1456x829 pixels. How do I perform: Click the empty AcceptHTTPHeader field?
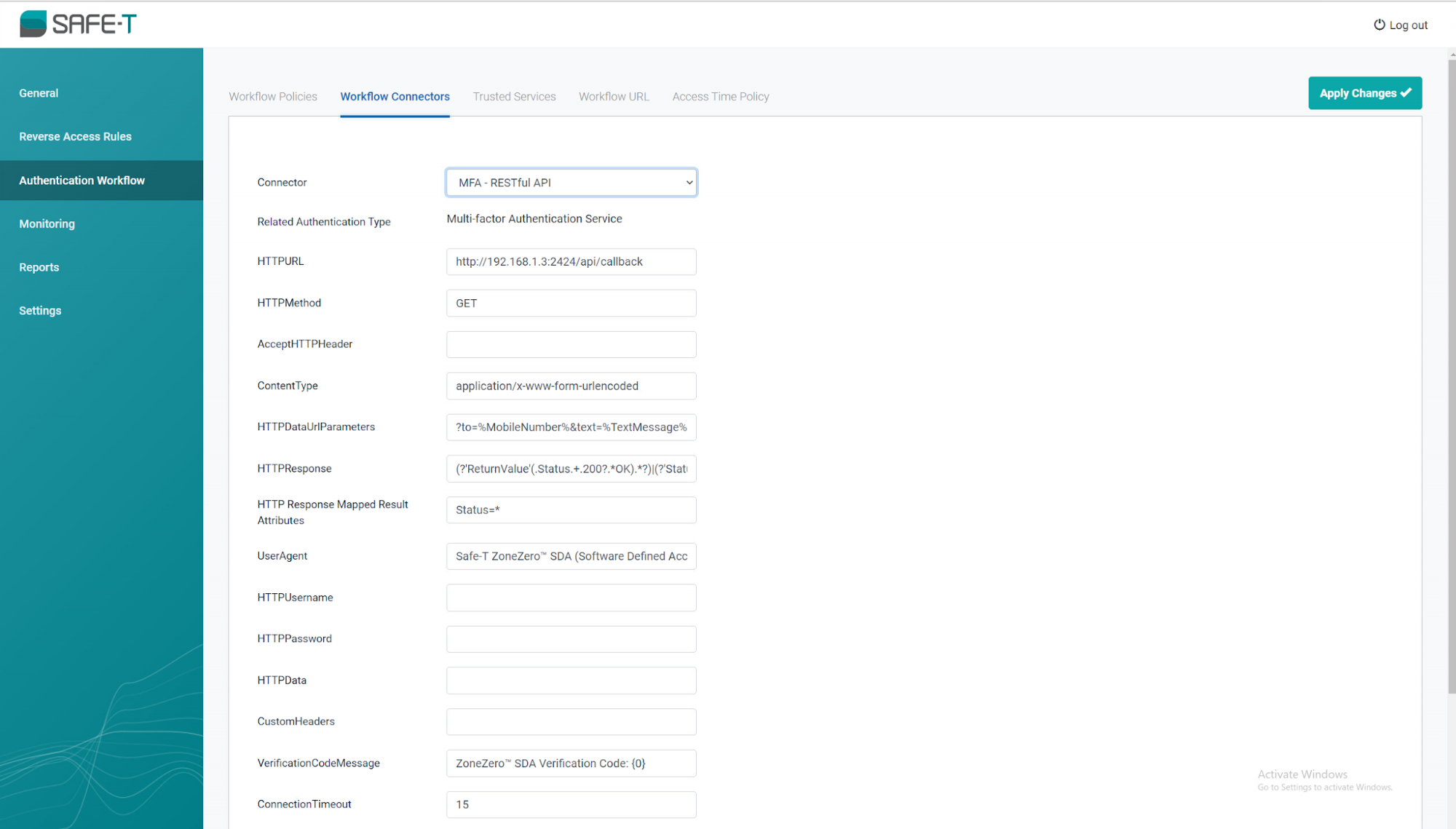point(571,345)
